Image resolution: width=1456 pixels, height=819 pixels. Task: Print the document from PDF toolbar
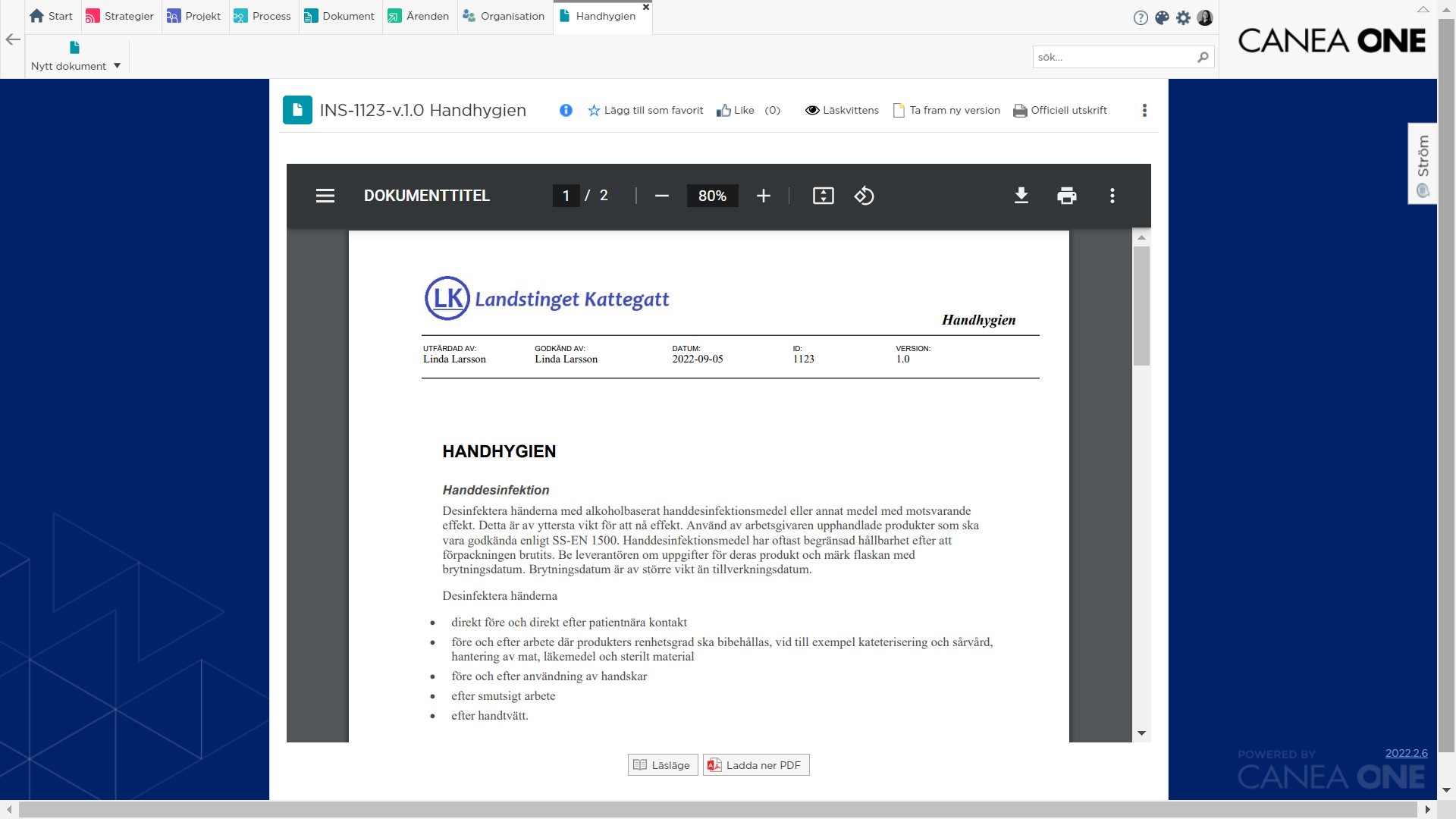tap(1067, 196)
